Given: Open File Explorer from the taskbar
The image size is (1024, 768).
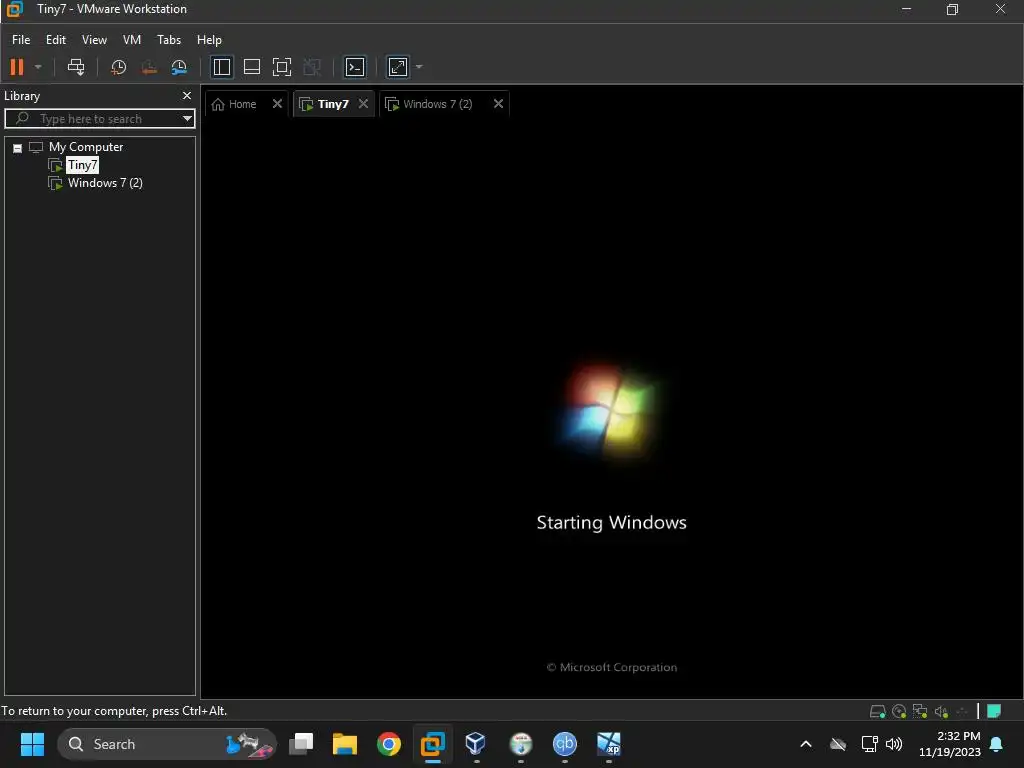Looking at the screenshot, I should [x=345, y=744].
